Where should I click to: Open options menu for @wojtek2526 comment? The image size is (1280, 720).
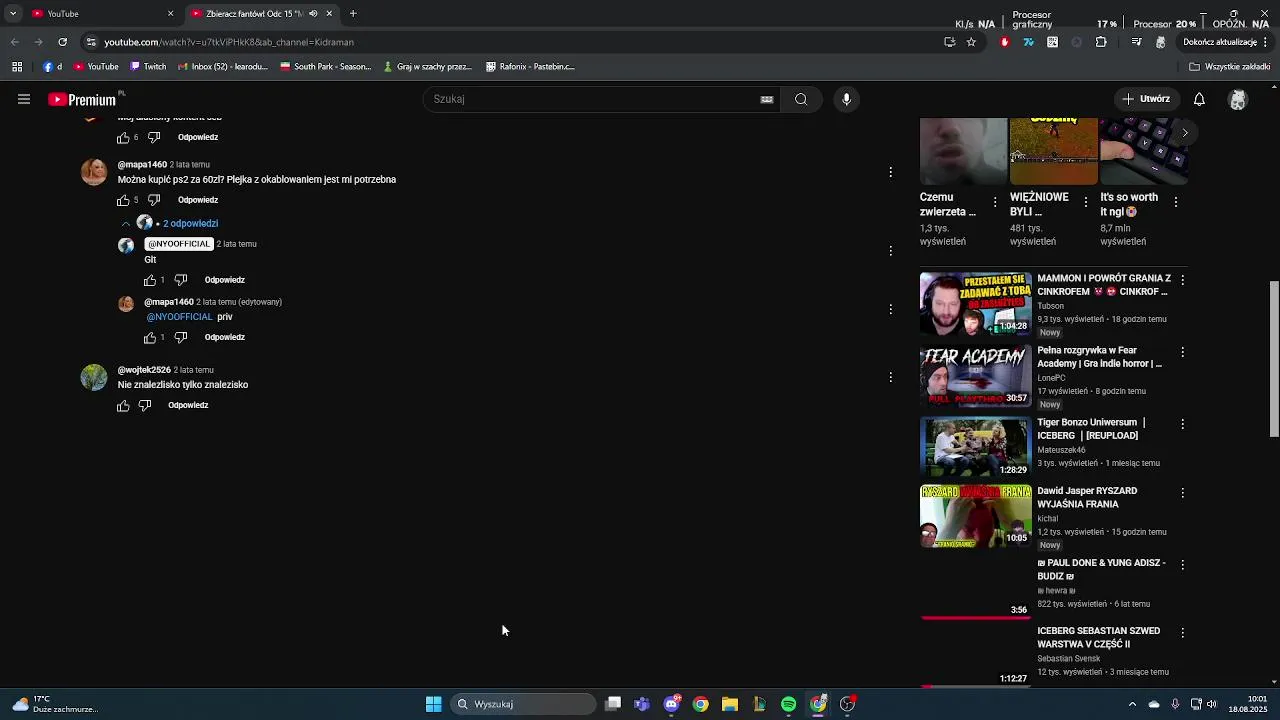890,377
